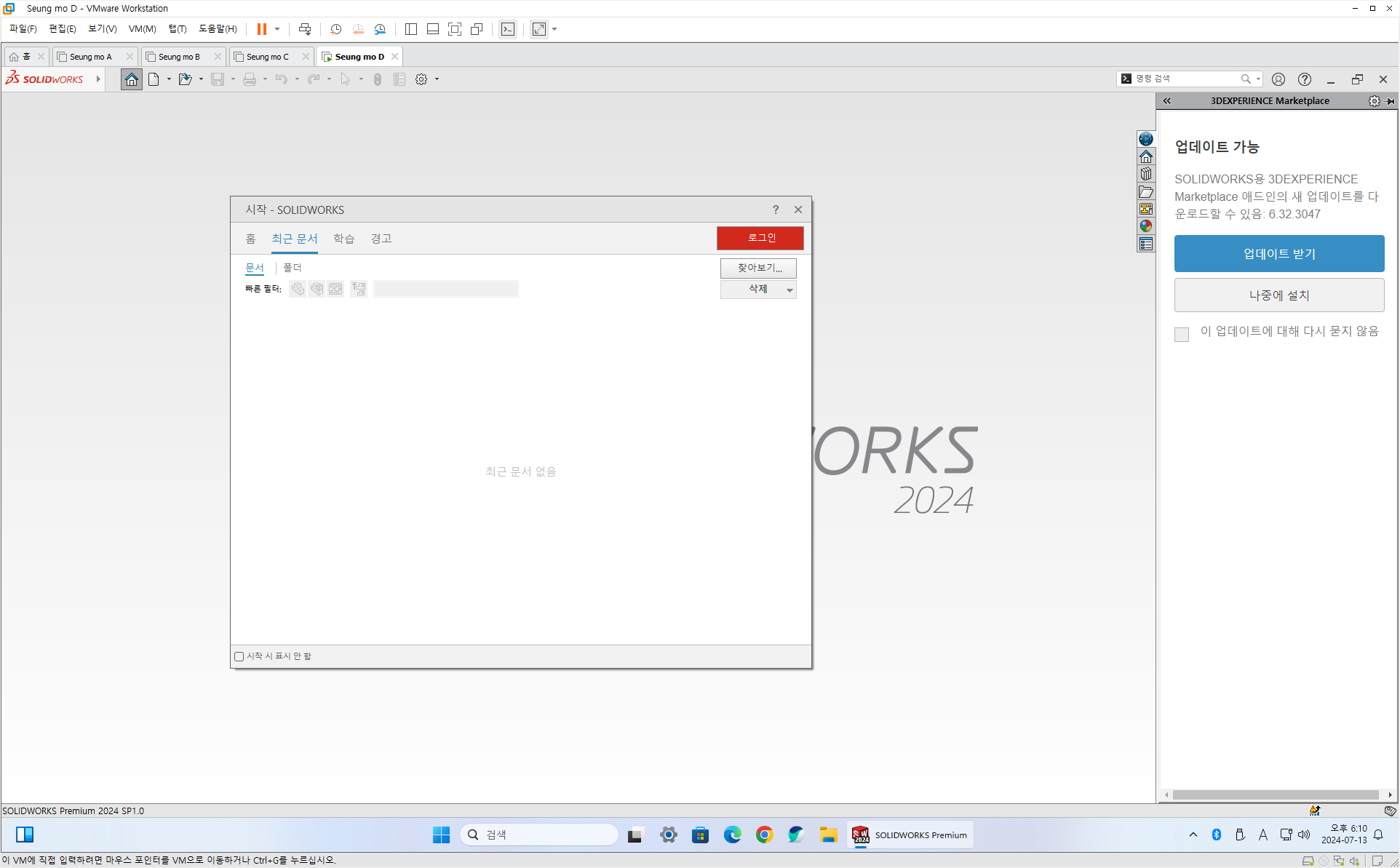1400x868 pixels.
Task: Check '이 업데이트에 대해 다시 묻지 않음' box
Action: click(1182, 334)
